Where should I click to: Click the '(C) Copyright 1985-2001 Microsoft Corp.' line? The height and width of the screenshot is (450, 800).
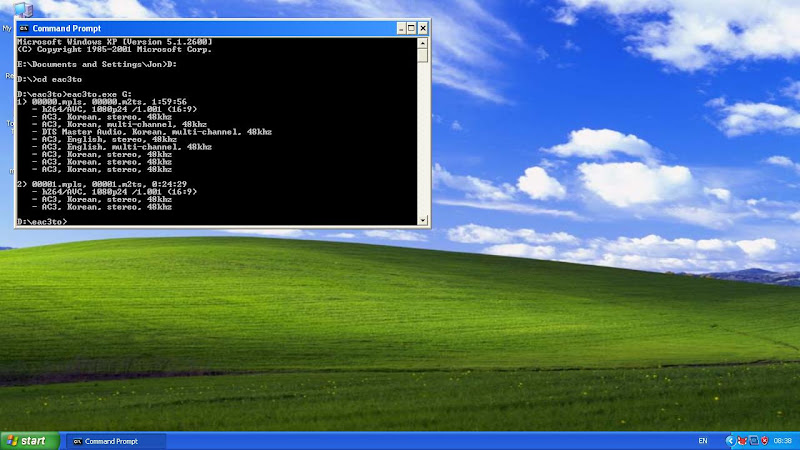[x=114, y=49]
